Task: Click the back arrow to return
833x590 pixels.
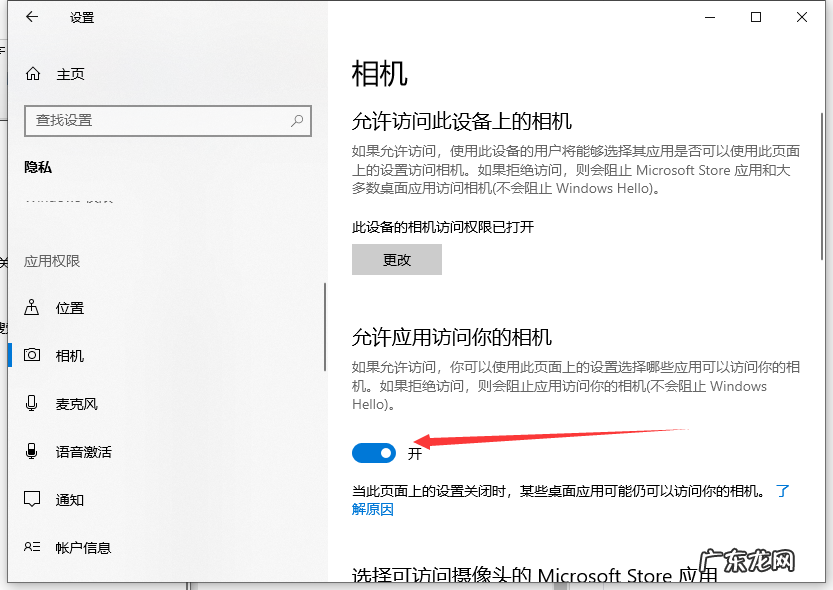Action: (x=31, y=16)
